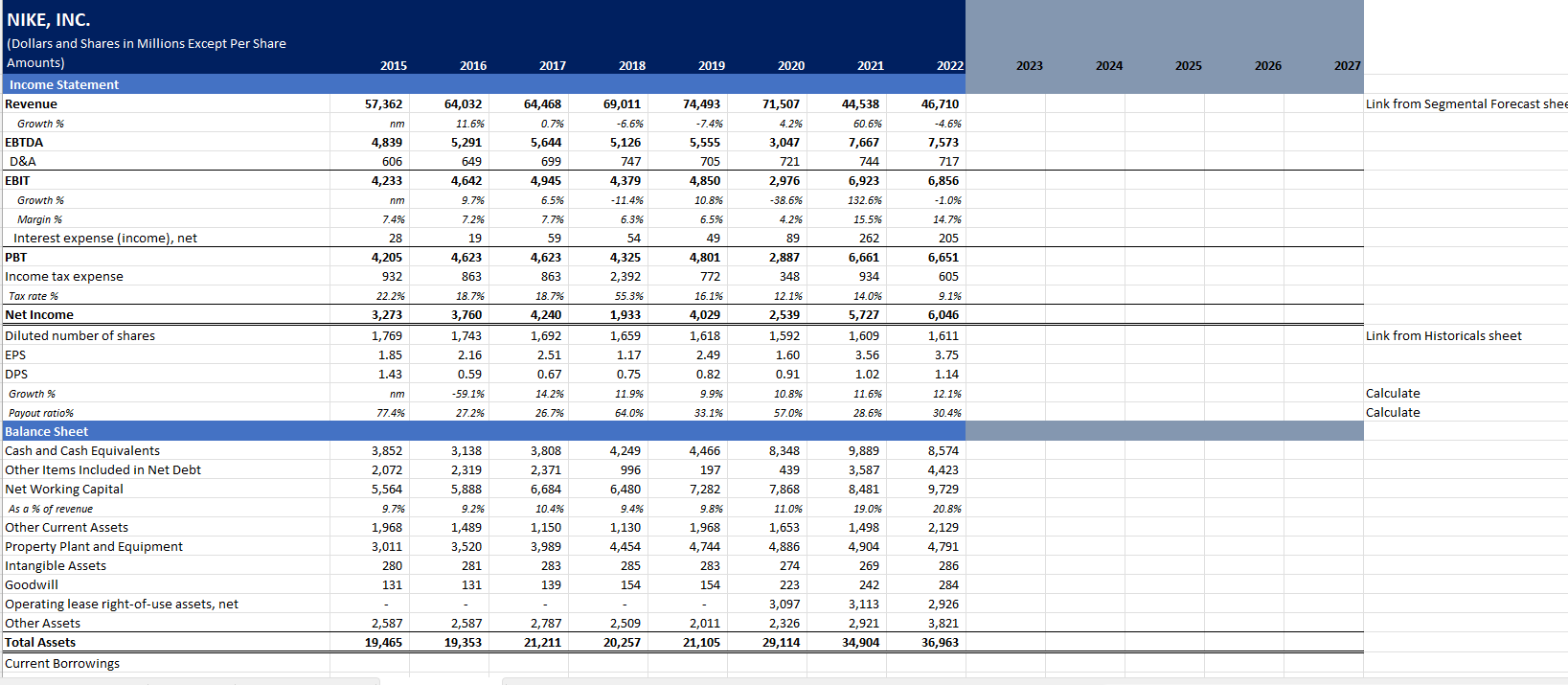Select Calculate note beside DPS Growth row

1393,393
